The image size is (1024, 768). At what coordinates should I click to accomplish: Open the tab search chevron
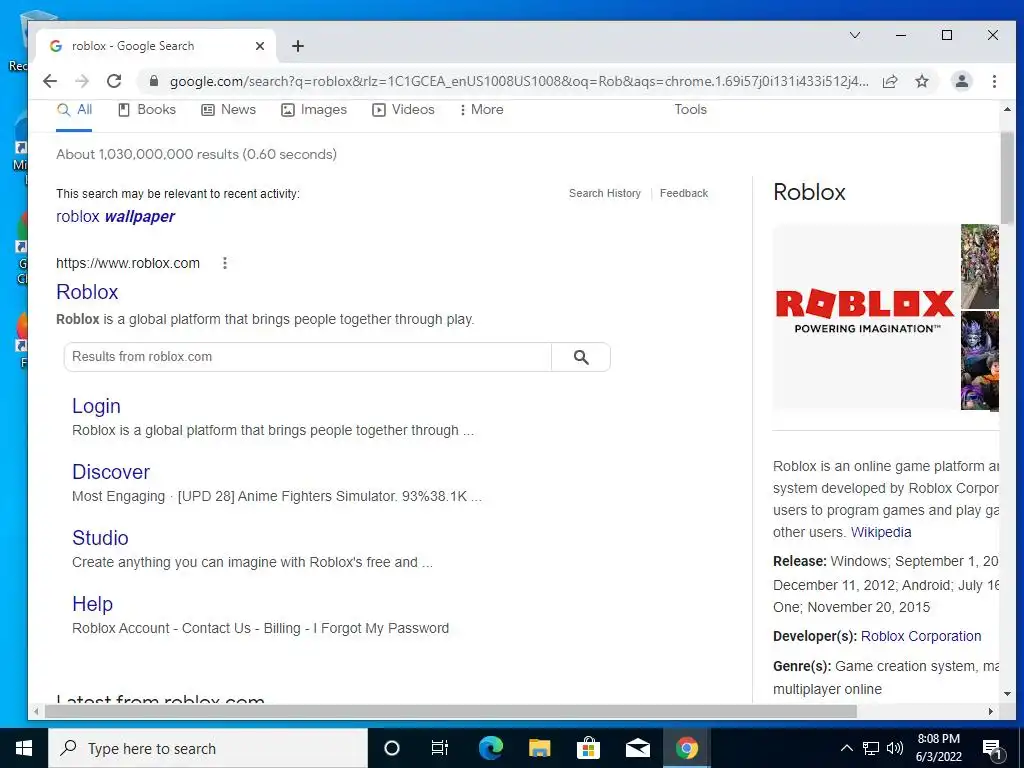coord(854,35)
